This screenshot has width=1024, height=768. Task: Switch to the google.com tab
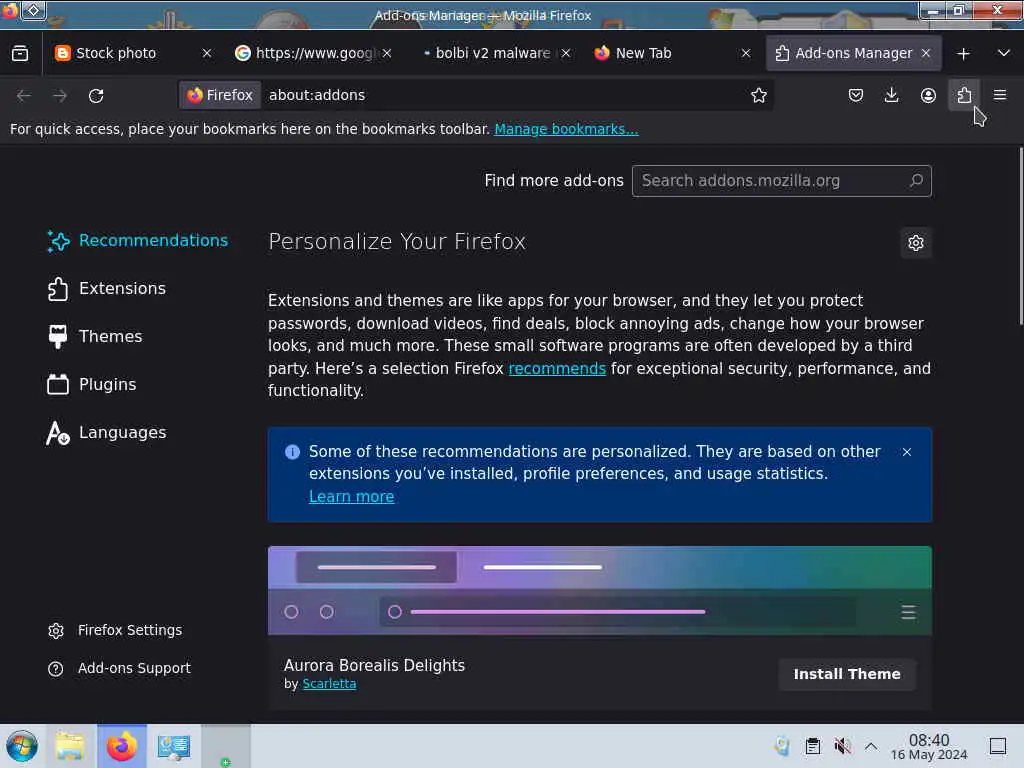(313, 54)
